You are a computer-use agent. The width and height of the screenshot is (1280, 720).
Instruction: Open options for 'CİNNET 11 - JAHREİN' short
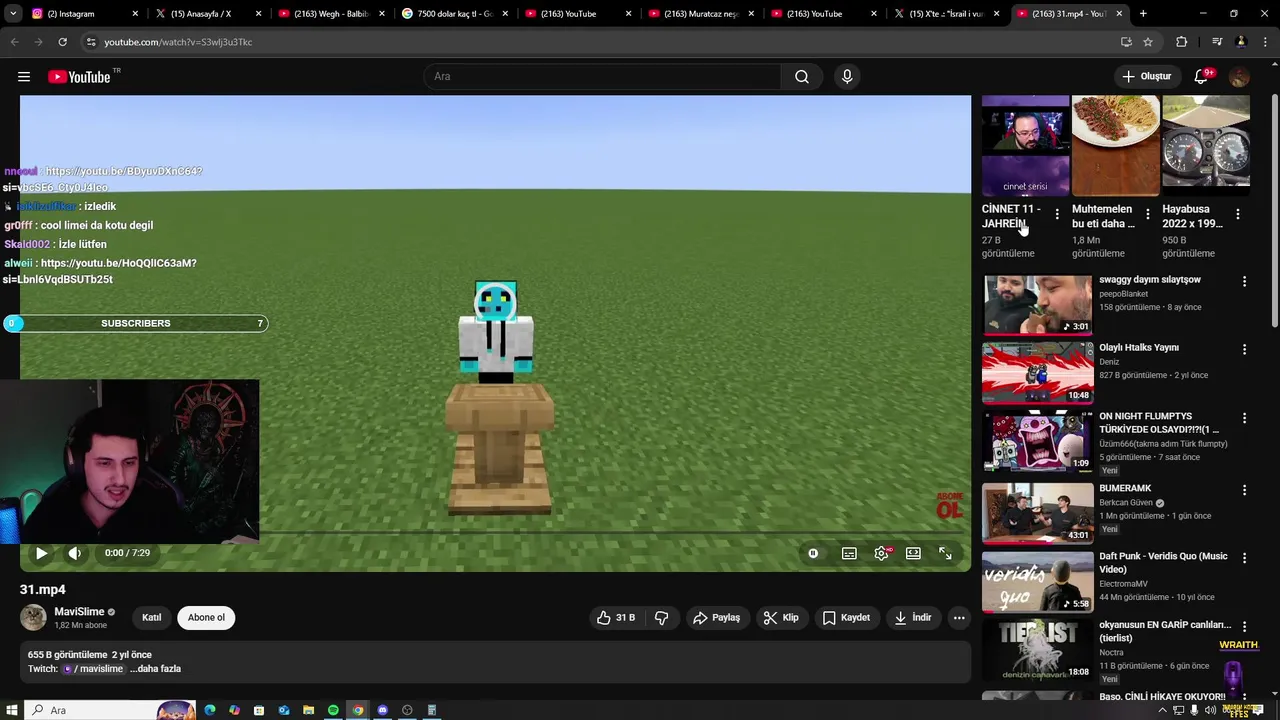pos(1057,214)
